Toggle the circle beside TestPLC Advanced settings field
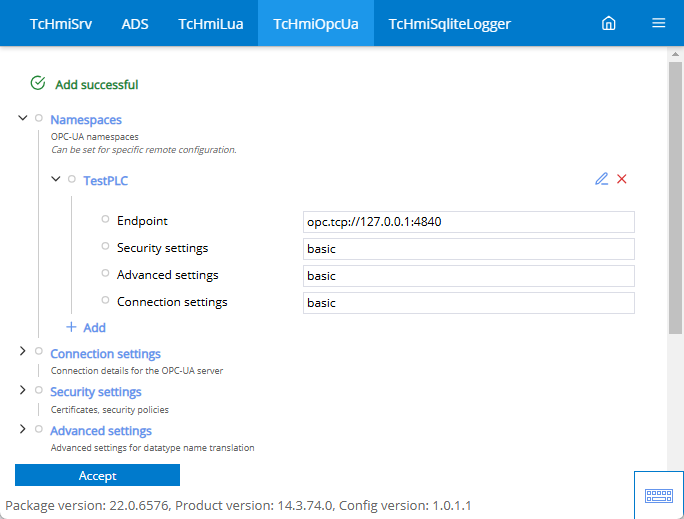Image resolution: width=684 pixels, height=519 pixels. click(x=105, y=273)
